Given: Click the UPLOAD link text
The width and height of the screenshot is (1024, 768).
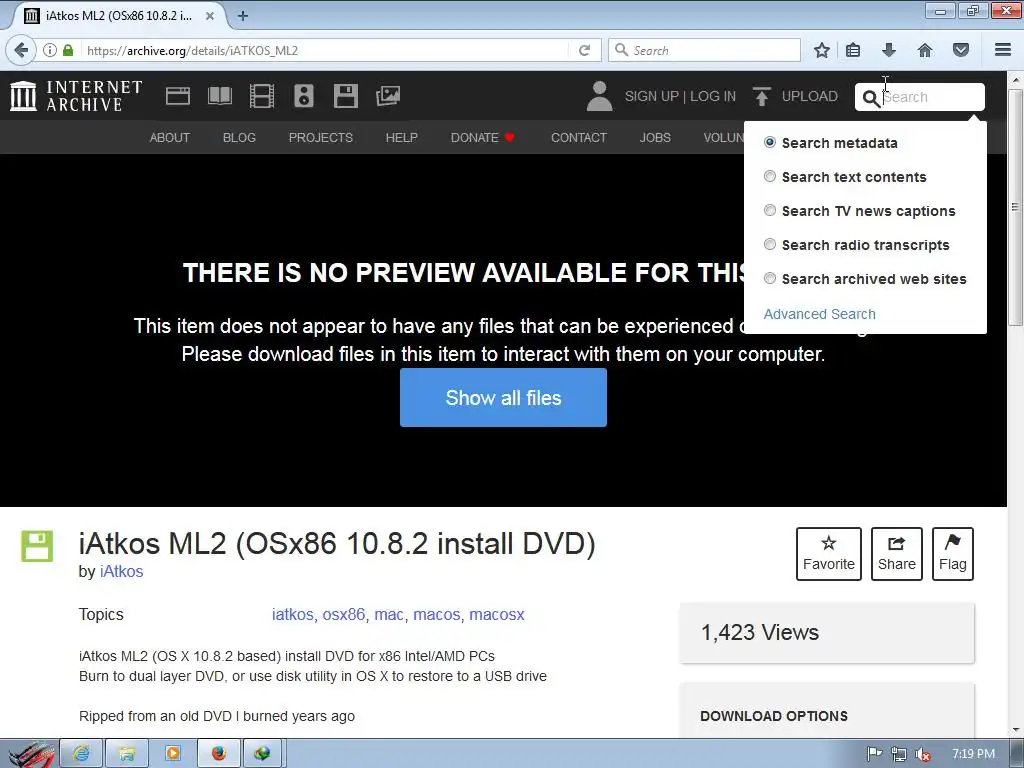Looking at the screenshot, I should click(810, 96).
